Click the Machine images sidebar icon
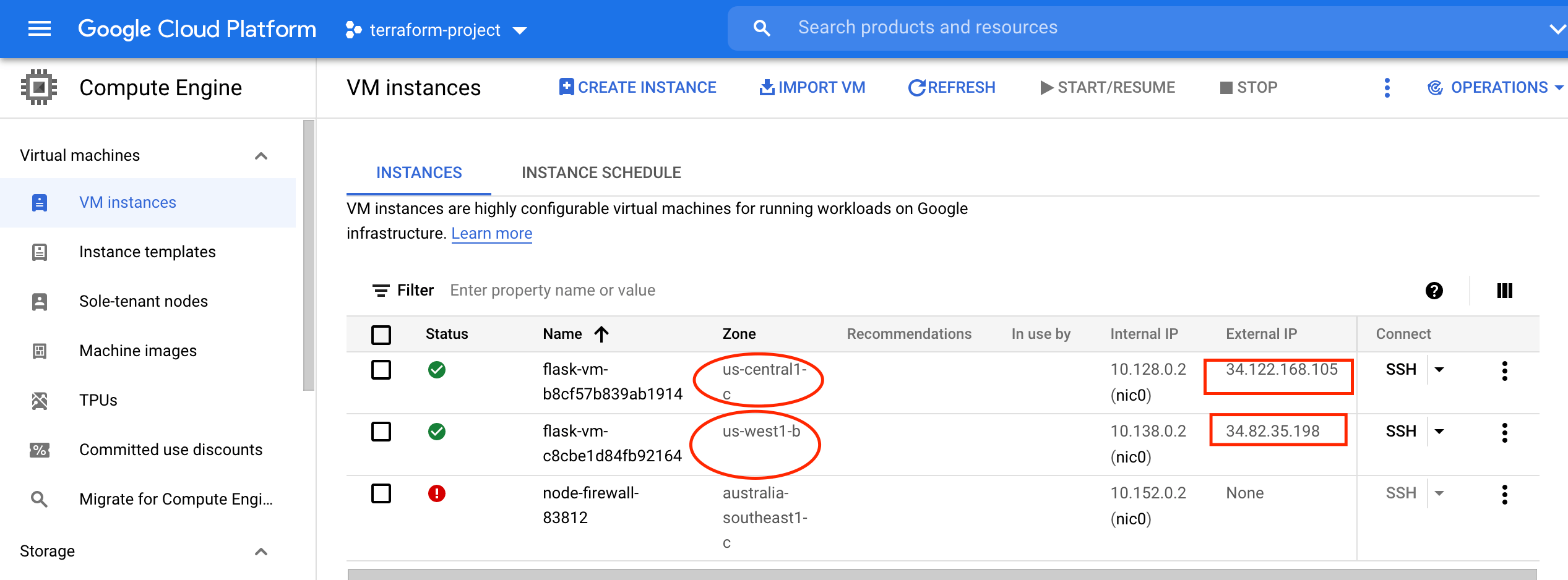Screen dimensions: 1568x580 40,351
